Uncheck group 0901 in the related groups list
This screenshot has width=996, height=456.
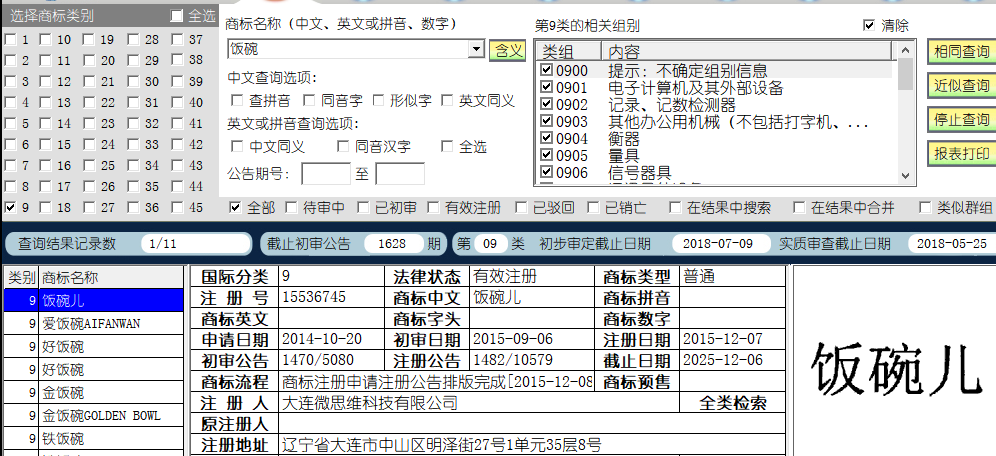[x=546, y=88]
